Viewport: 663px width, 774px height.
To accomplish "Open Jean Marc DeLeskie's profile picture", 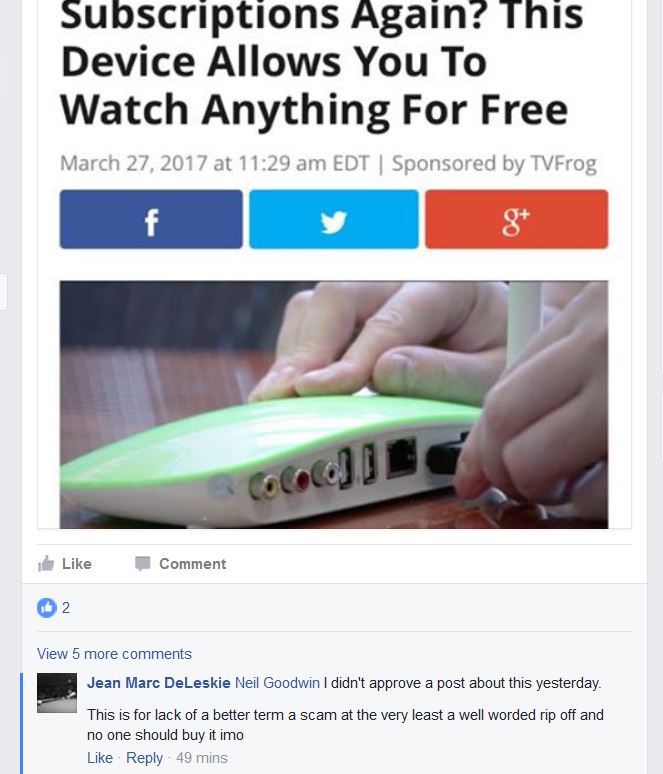I will tap(57, 693).
